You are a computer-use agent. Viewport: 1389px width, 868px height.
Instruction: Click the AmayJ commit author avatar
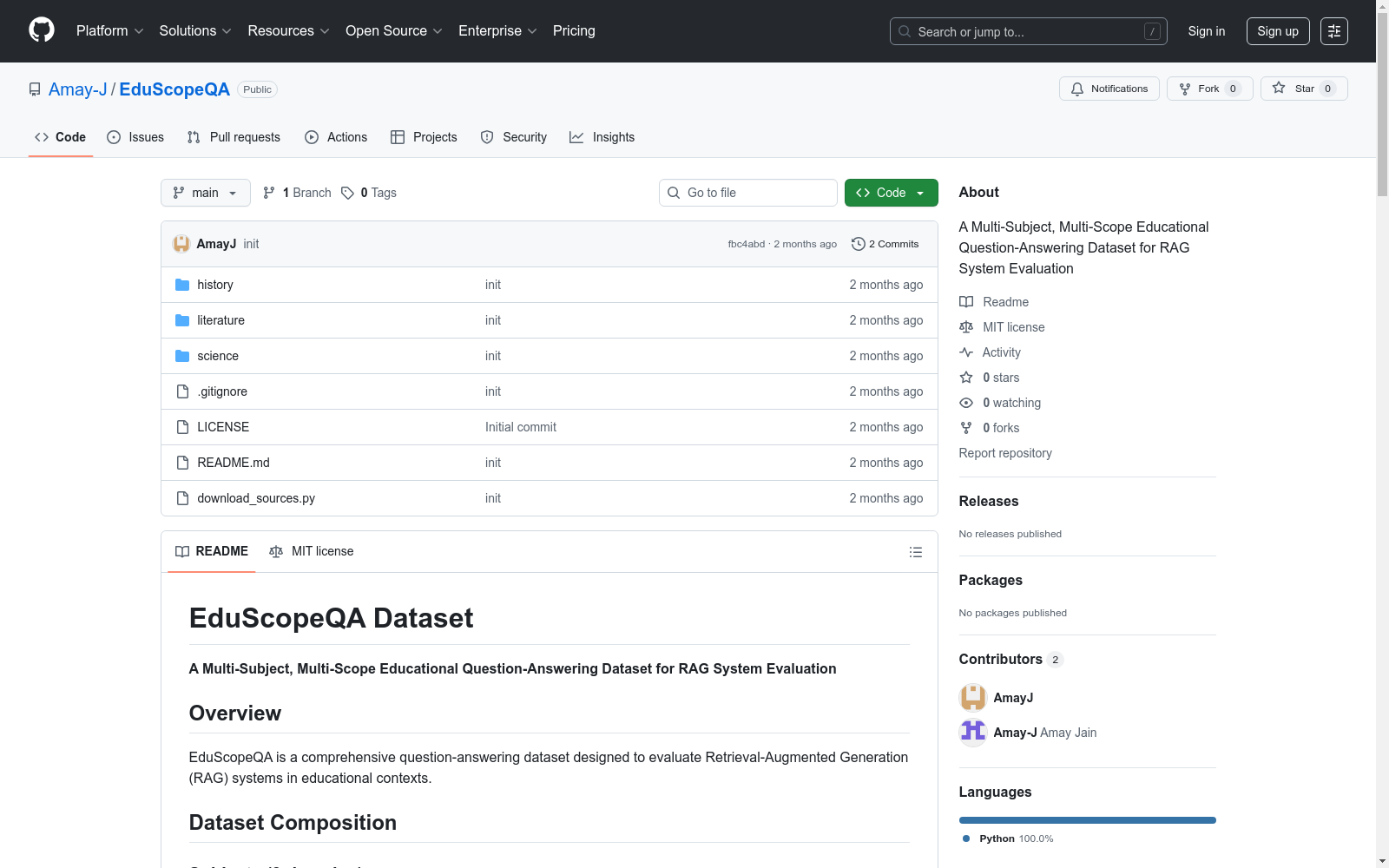click(x=181, y=244)
